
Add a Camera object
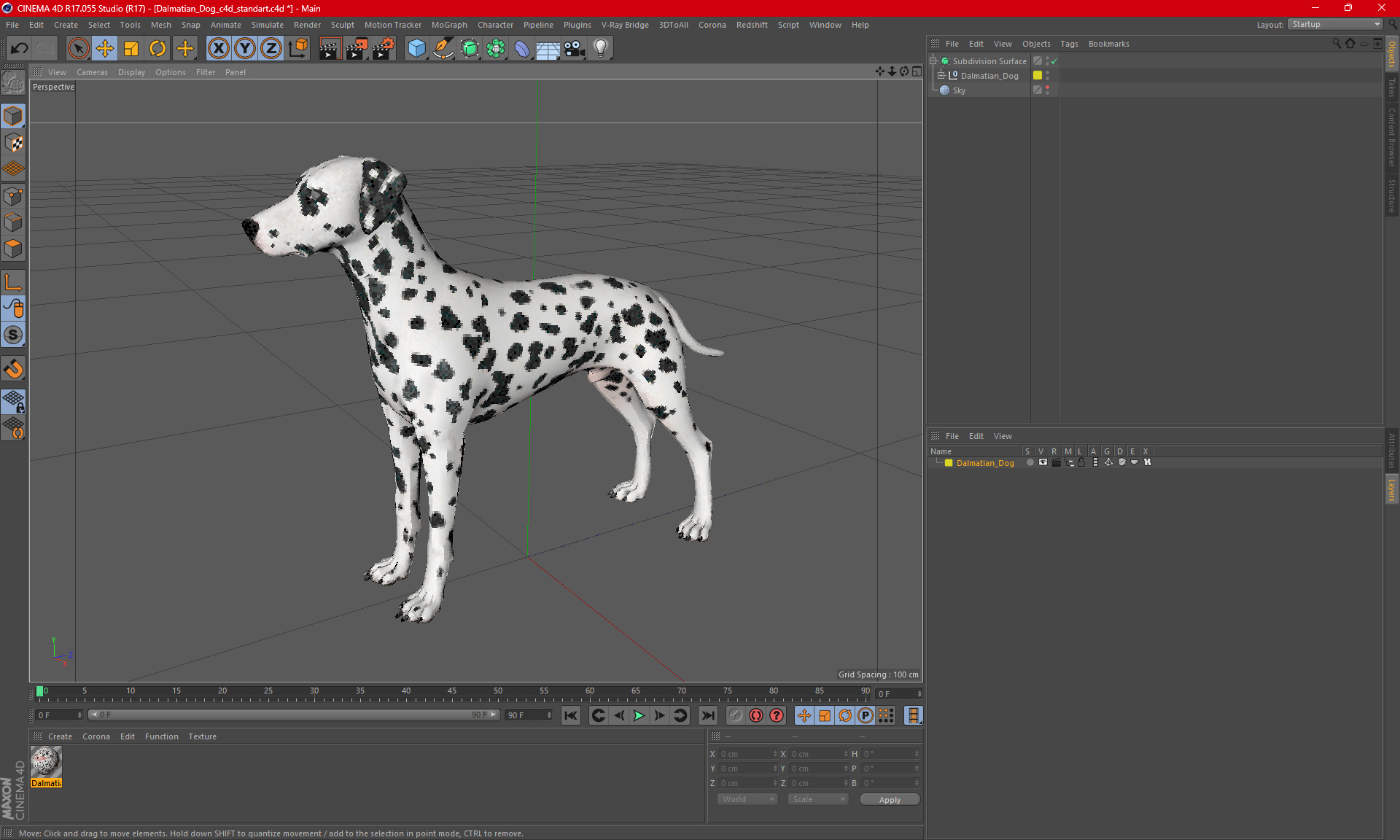pos(575,49)
